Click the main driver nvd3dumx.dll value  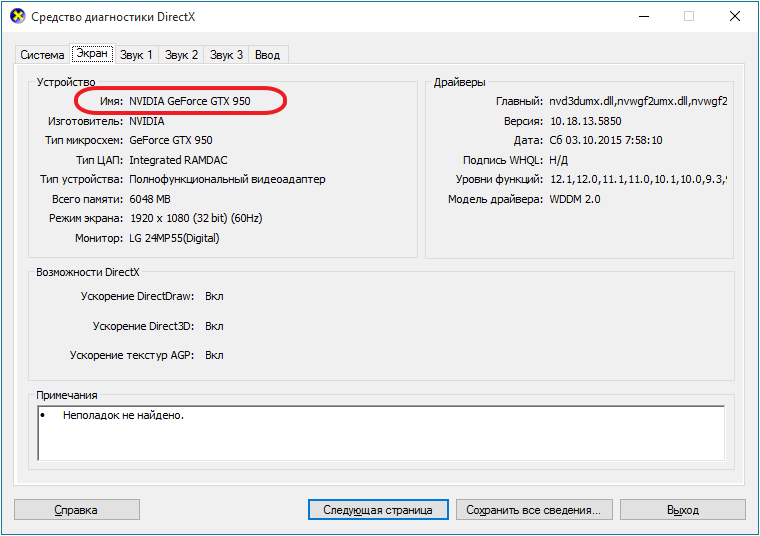(638, 101)
